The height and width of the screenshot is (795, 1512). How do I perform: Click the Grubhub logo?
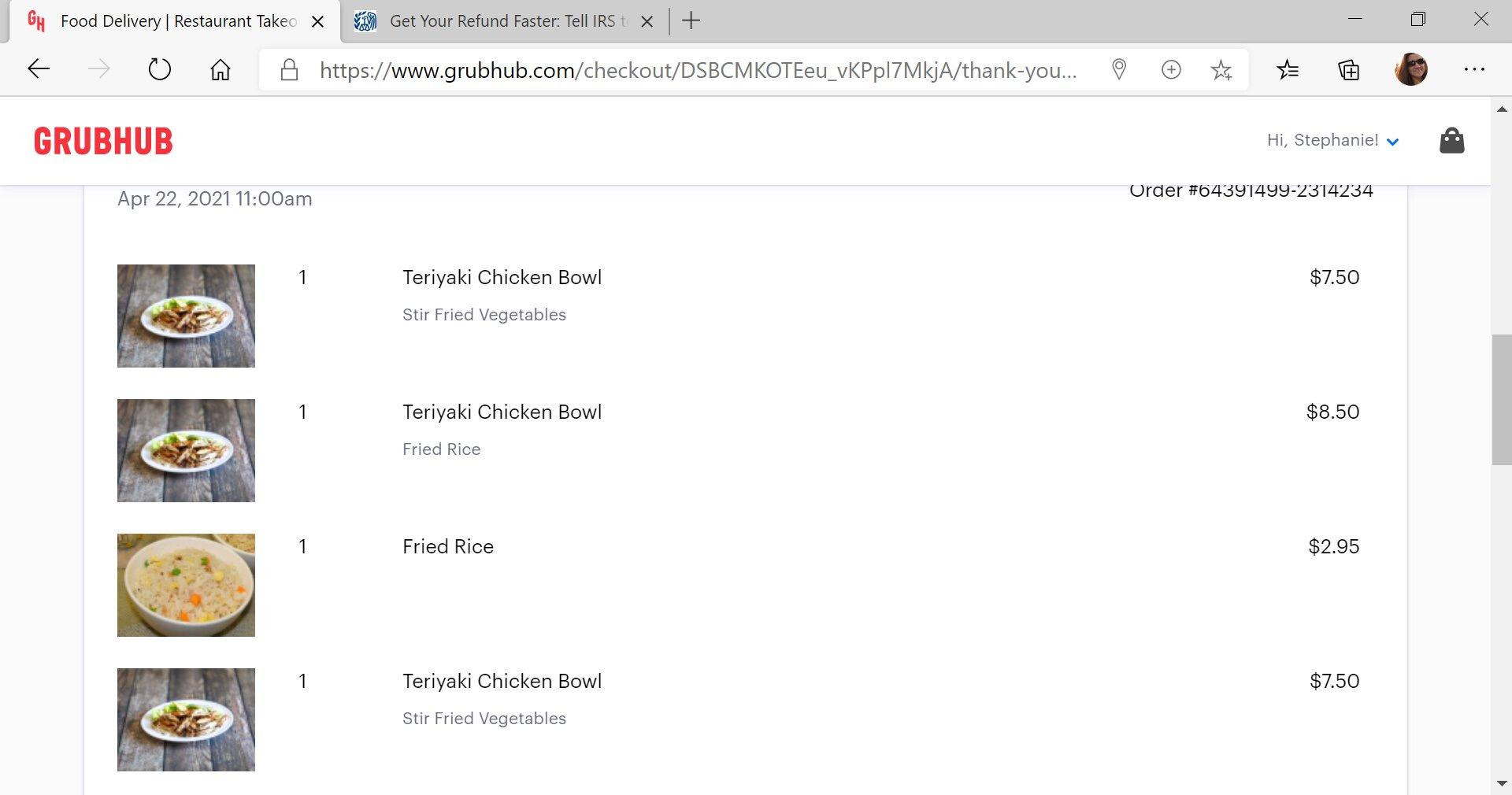pyautogui.click(x=103, y=142)
